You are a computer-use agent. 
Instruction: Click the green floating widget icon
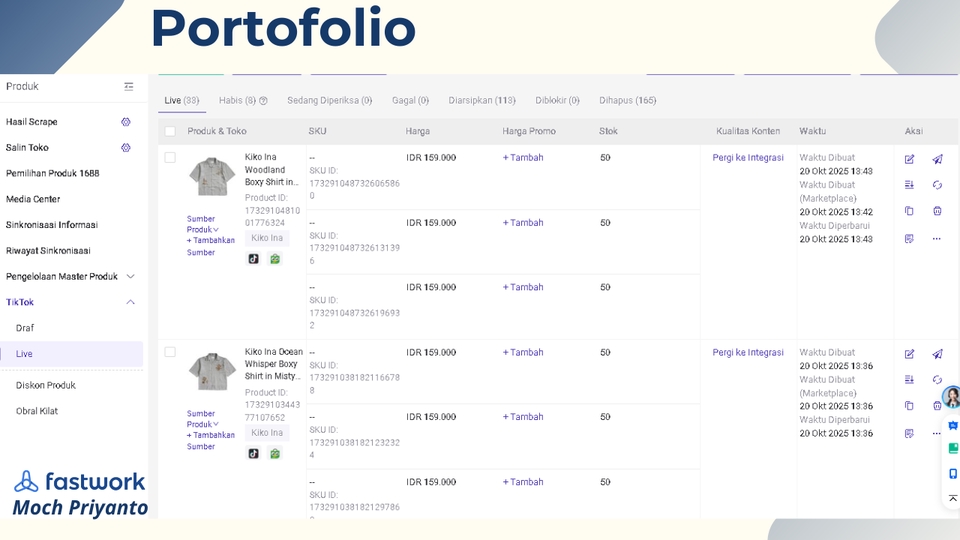pyautogui.click(x=953, y=449)
